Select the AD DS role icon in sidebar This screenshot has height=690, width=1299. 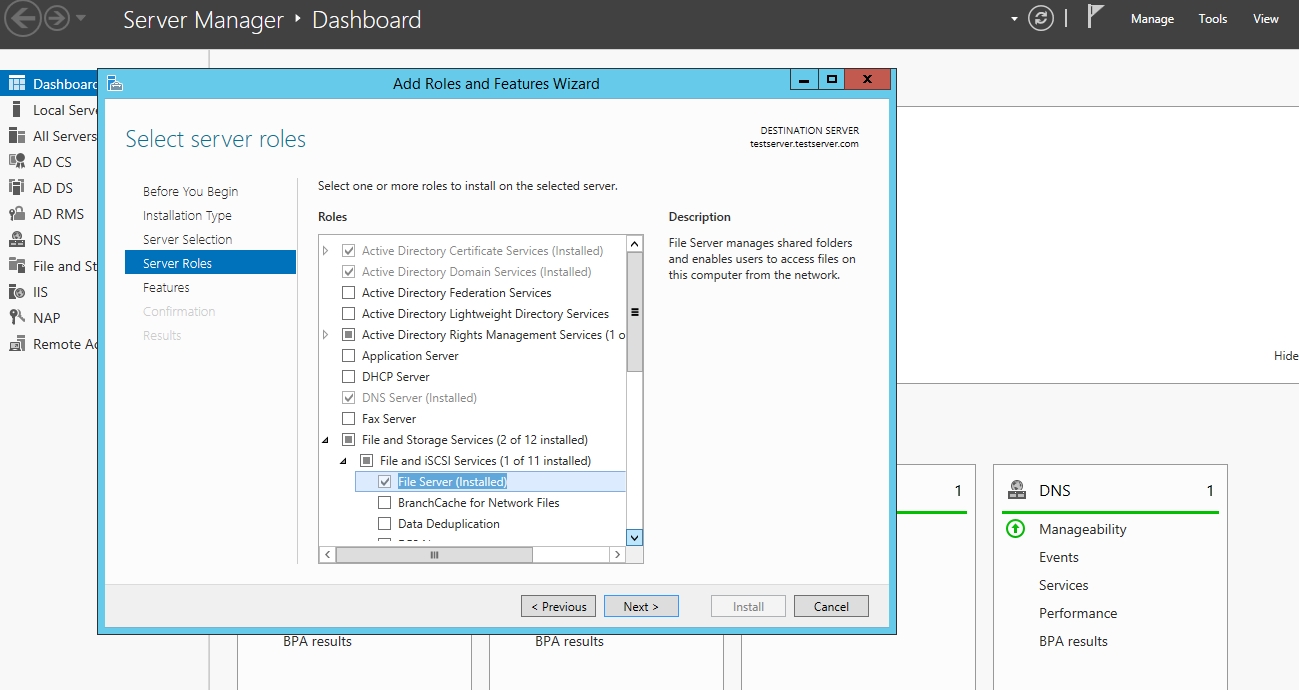(16, 188)
